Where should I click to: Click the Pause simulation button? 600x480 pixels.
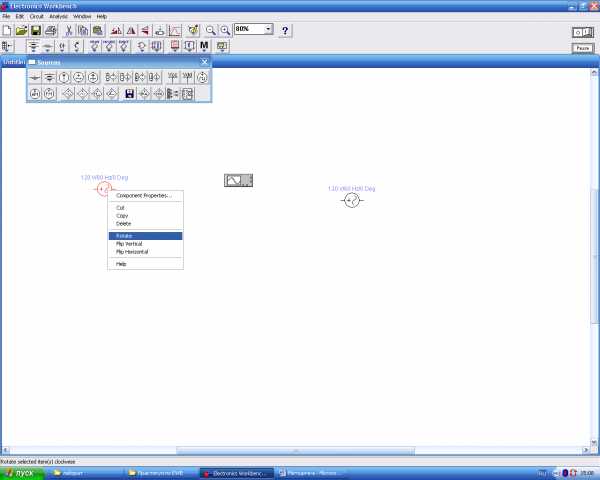(583, 48)
